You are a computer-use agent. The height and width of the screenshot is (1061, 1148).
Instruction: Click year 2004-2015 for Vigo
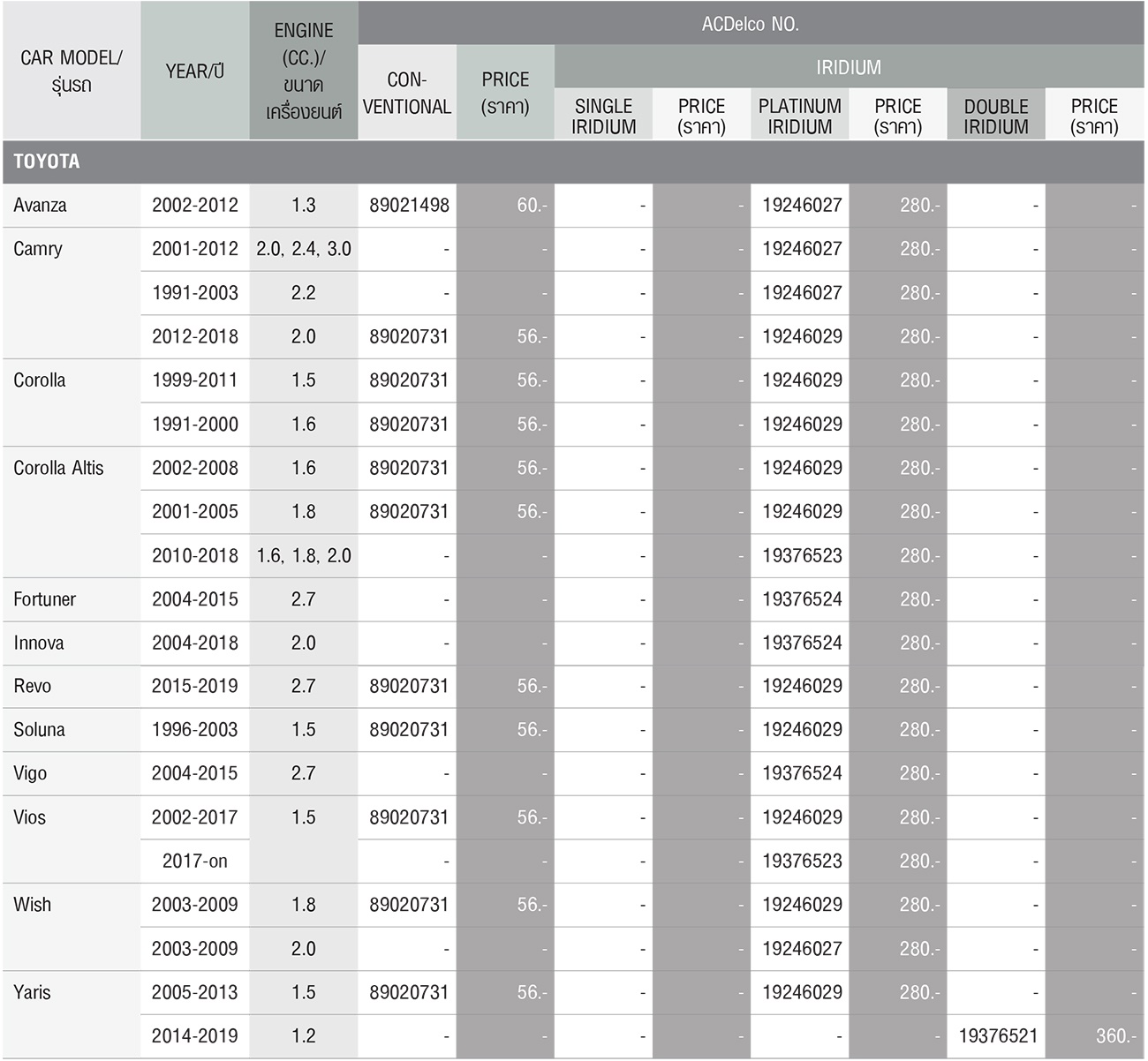point(195,774)
